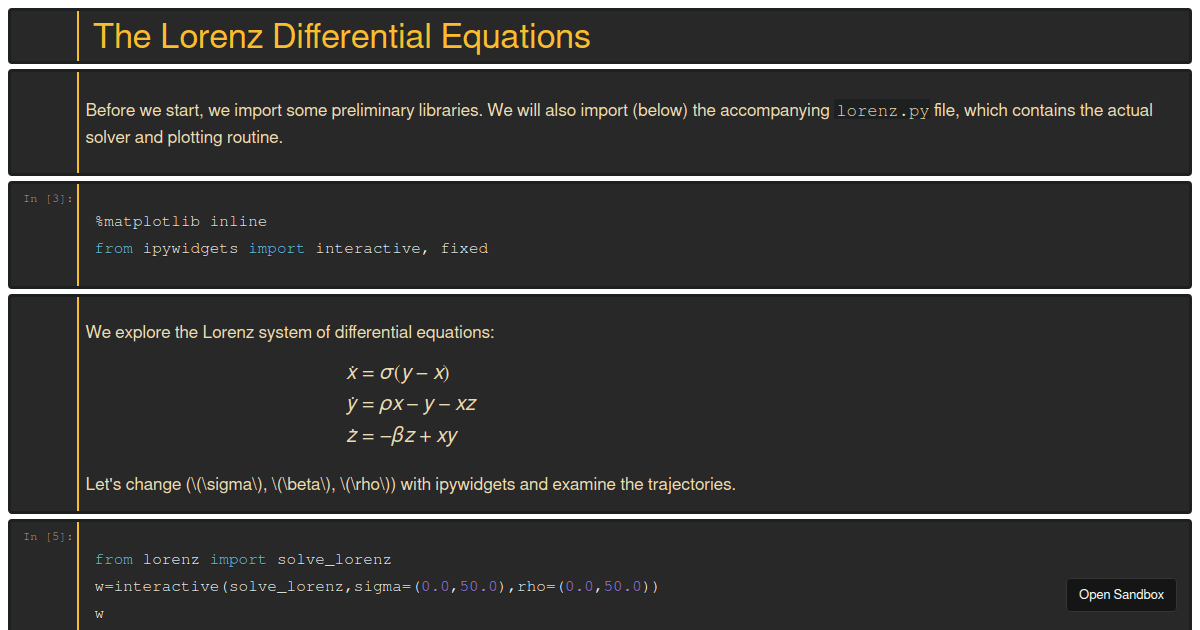Screen dimensions: 1200x630
Task: Click the Open Sandbox button
Action: pyautogui.click(x=1121, y=595)
